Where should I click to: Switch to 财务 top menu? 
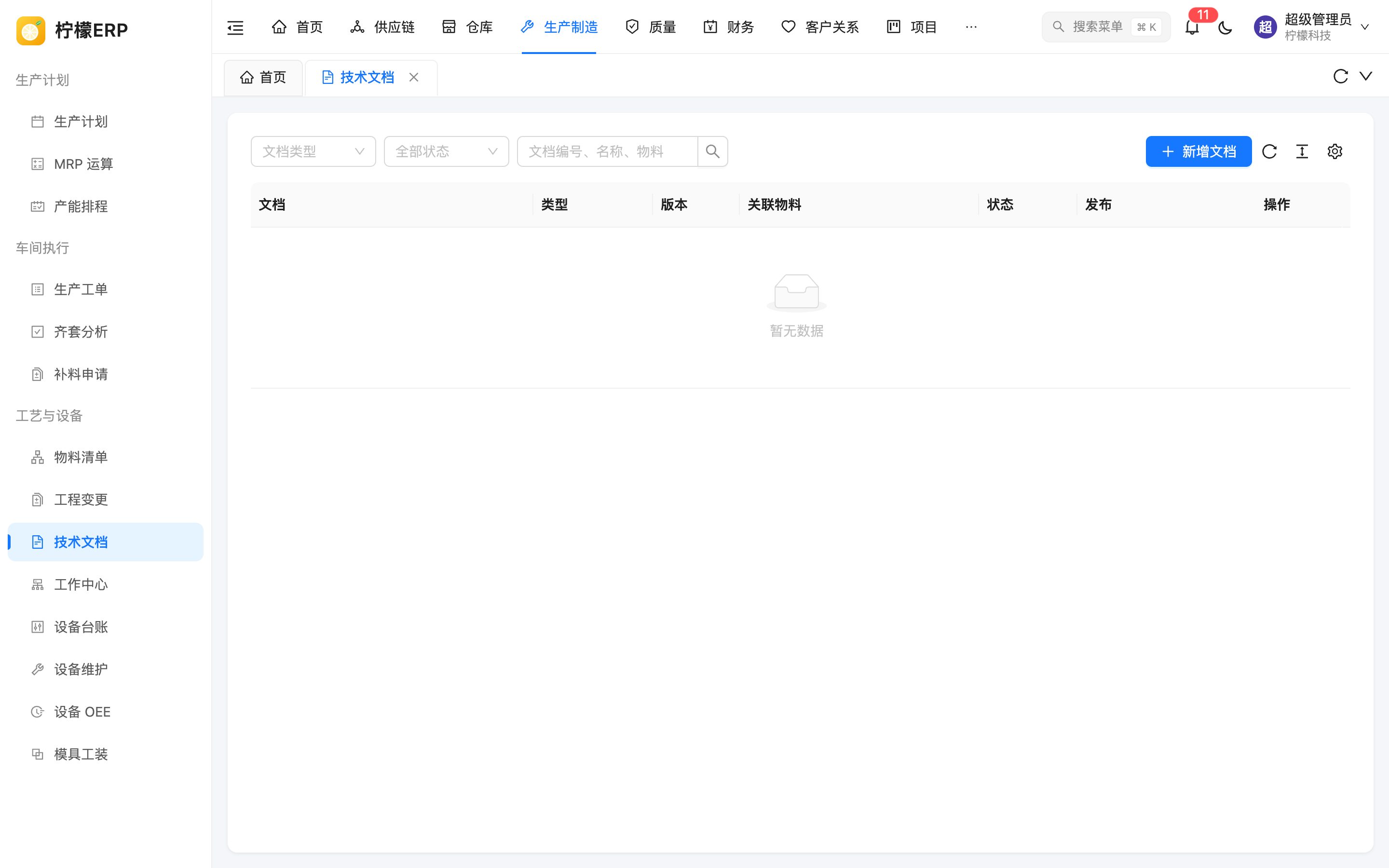[728, 27]
